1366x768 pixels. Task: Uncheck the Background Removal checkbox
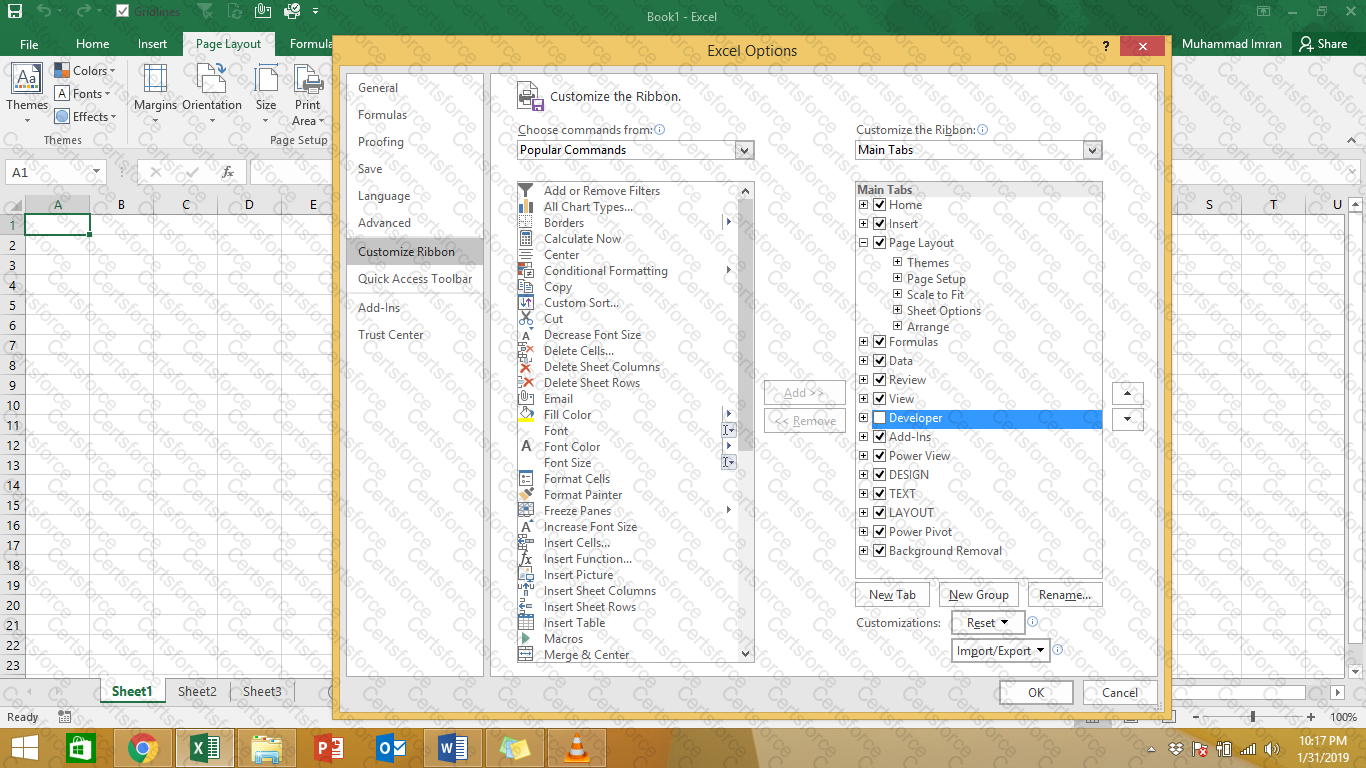[880, 551]
